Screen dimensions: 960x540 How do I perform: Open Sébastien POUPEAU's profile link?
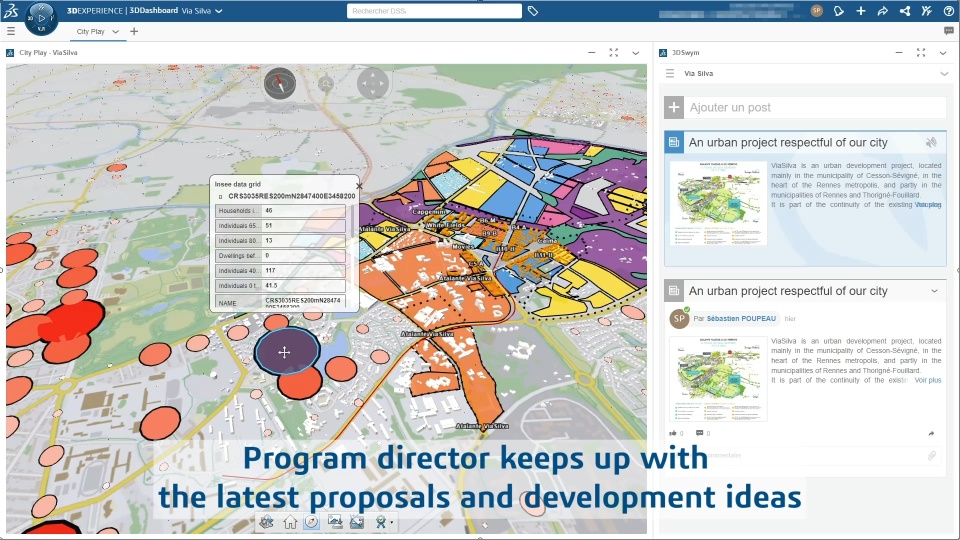coord(741,318)
